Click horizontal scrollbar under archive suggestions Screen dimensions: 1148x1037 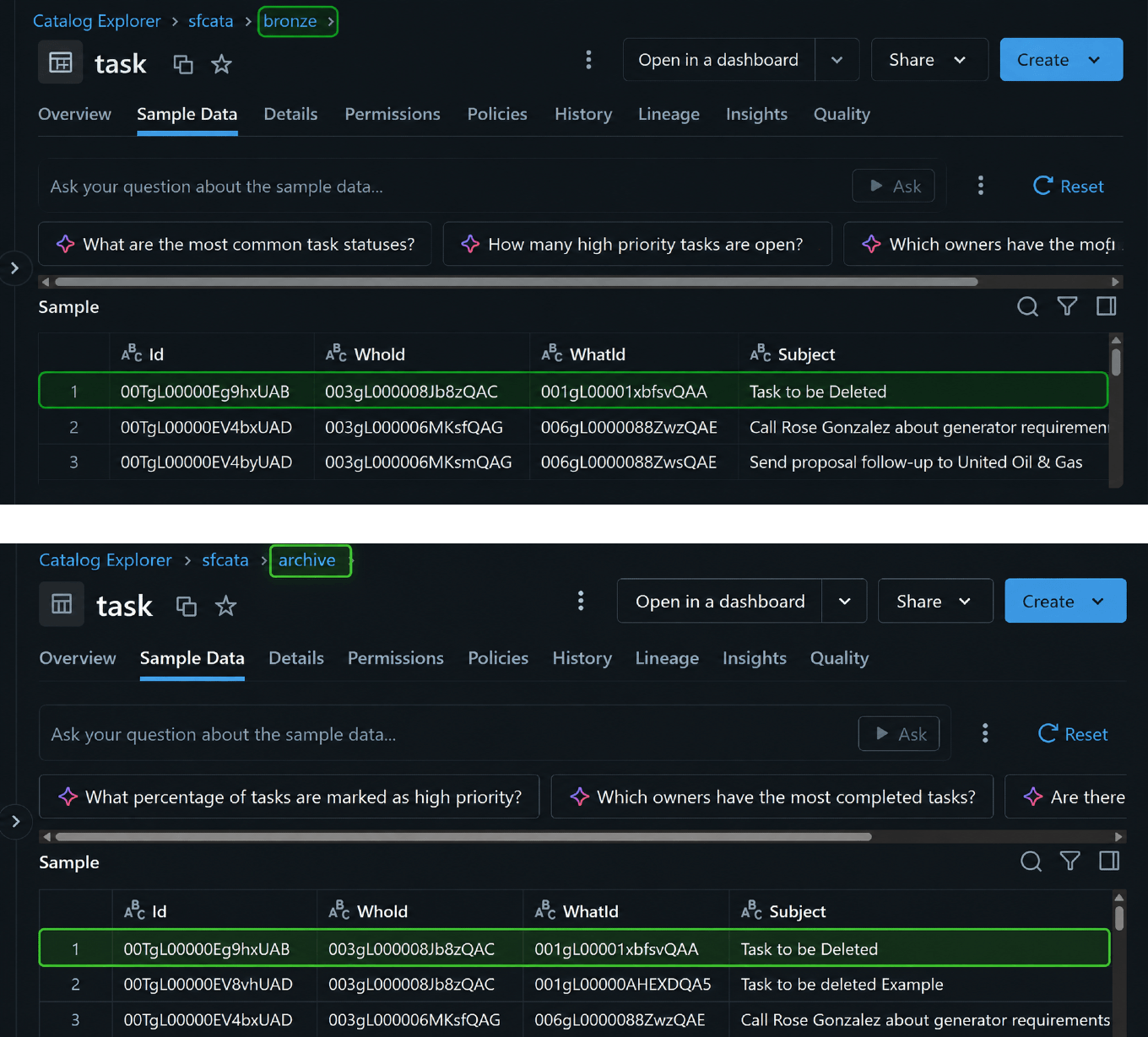pos(463,837)
